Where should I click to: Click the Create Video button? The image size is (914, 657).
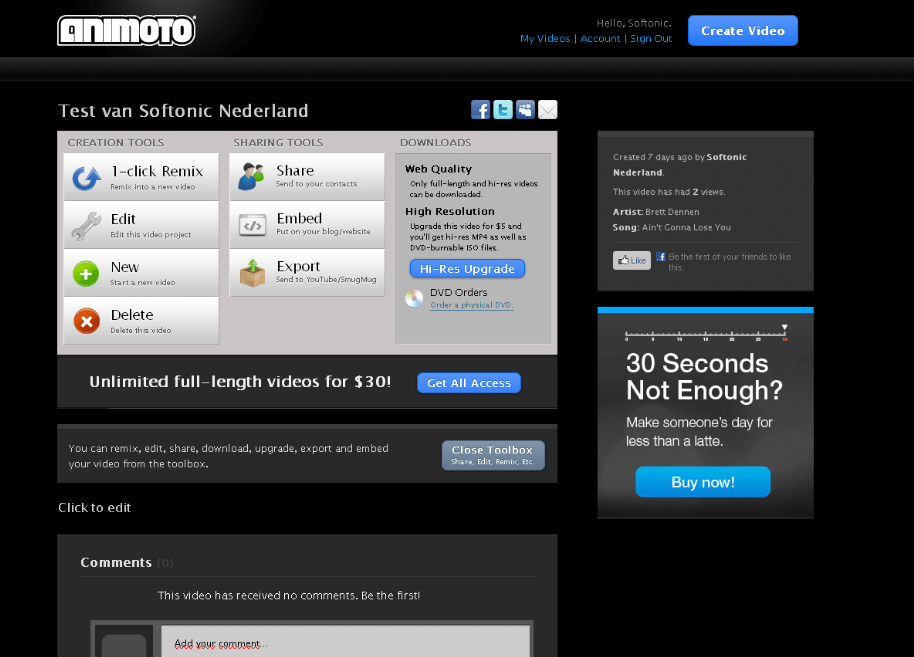(743, 30)
